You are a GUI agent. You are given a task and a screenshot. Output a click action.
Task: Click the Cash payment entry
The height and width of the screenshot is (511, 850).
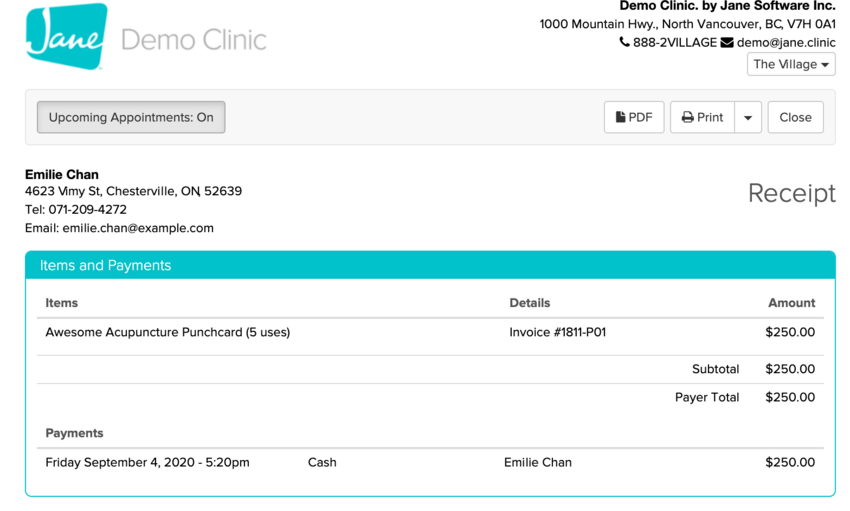pyautogui.click(x=322, y=462)
